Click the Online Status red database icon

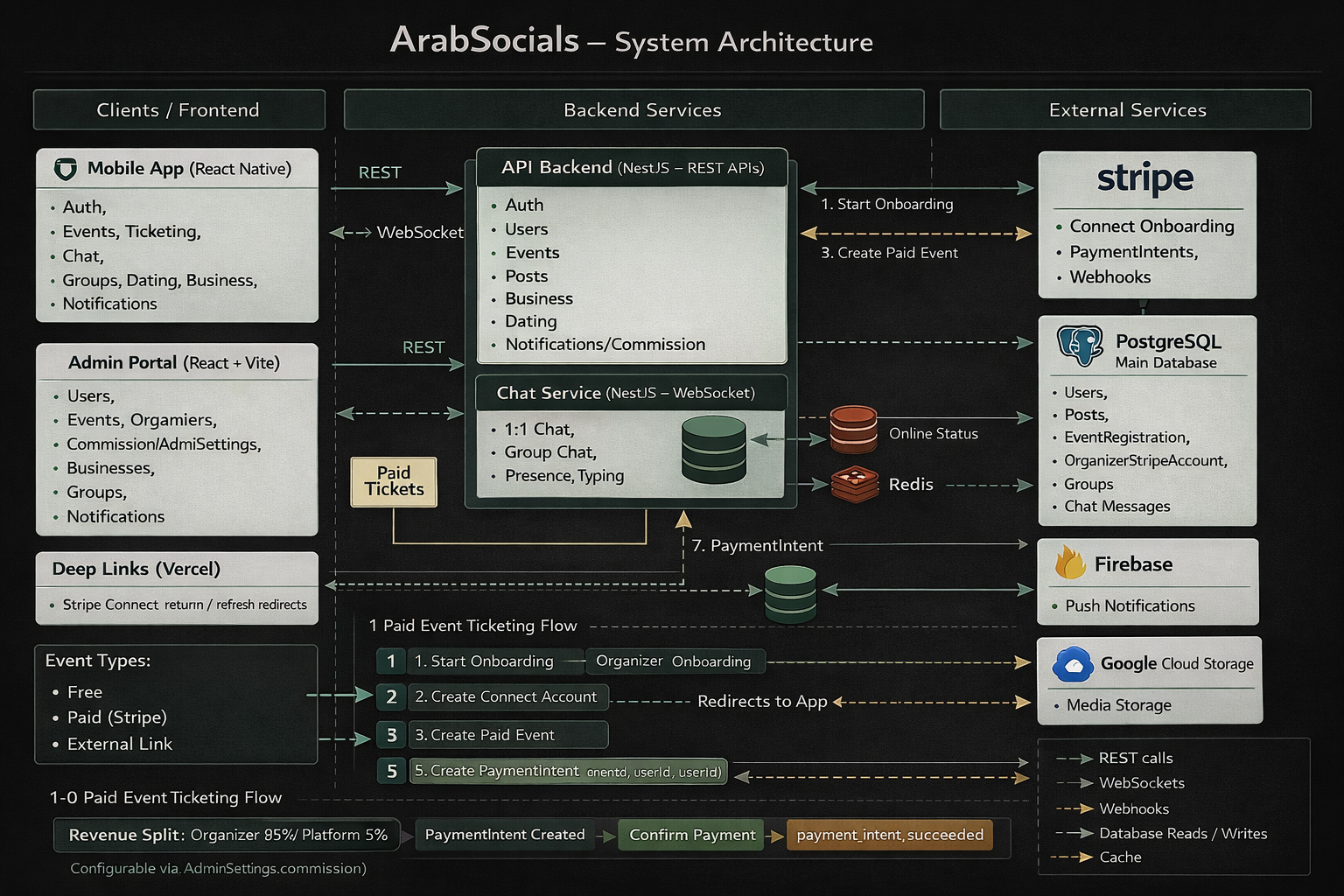coord(852,429)
